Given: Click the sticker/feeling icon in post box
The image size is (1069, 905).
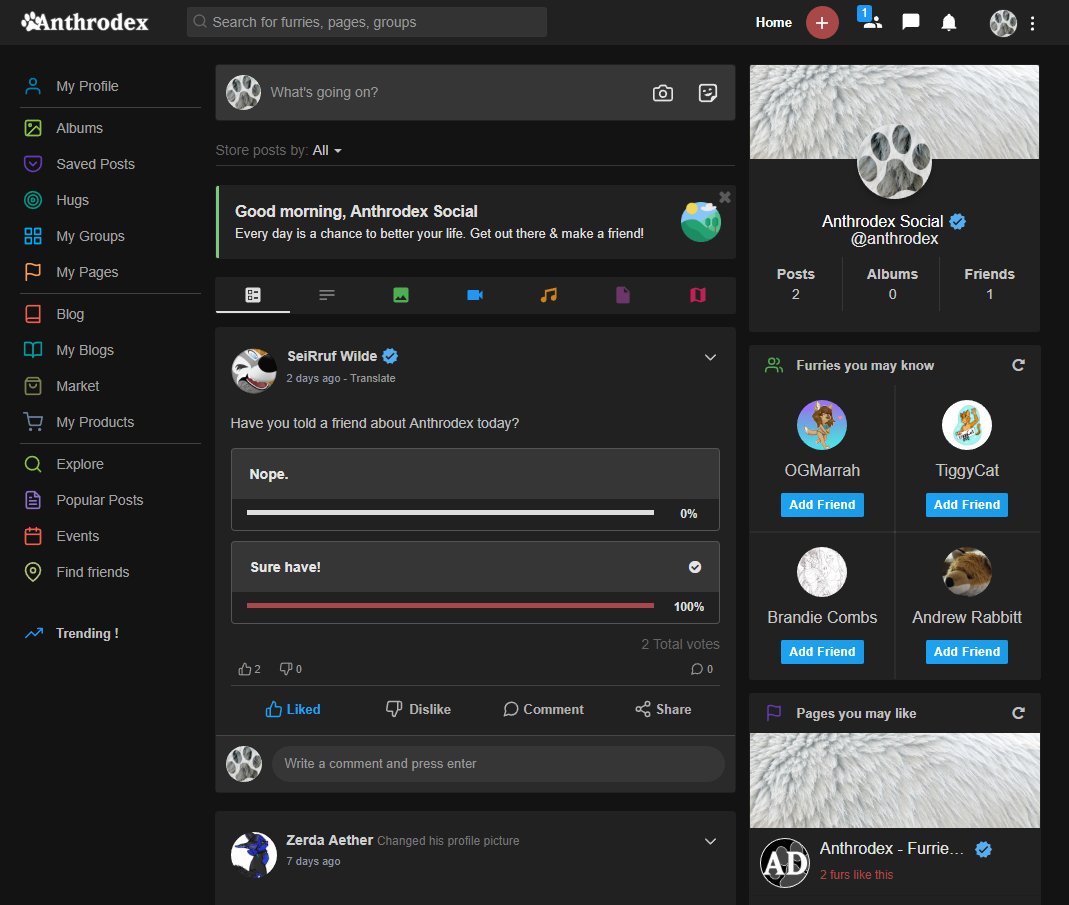Looking at the screenshot, I should pos(708,93).
